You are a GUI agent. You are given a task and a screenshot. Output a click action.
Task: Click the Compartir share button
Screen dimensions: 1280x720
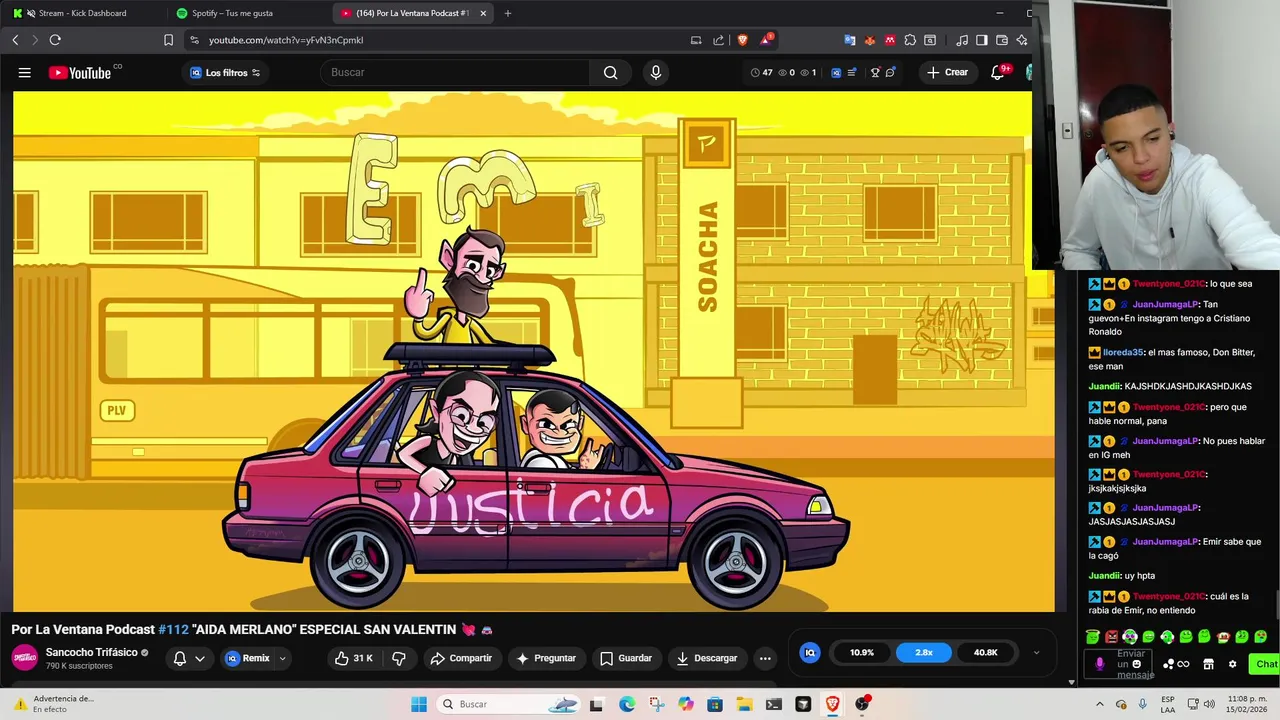461,658
